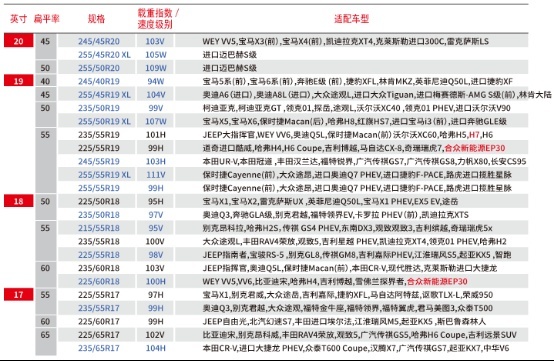
Task: Click the 规格 column header
Action: [96, 19]
